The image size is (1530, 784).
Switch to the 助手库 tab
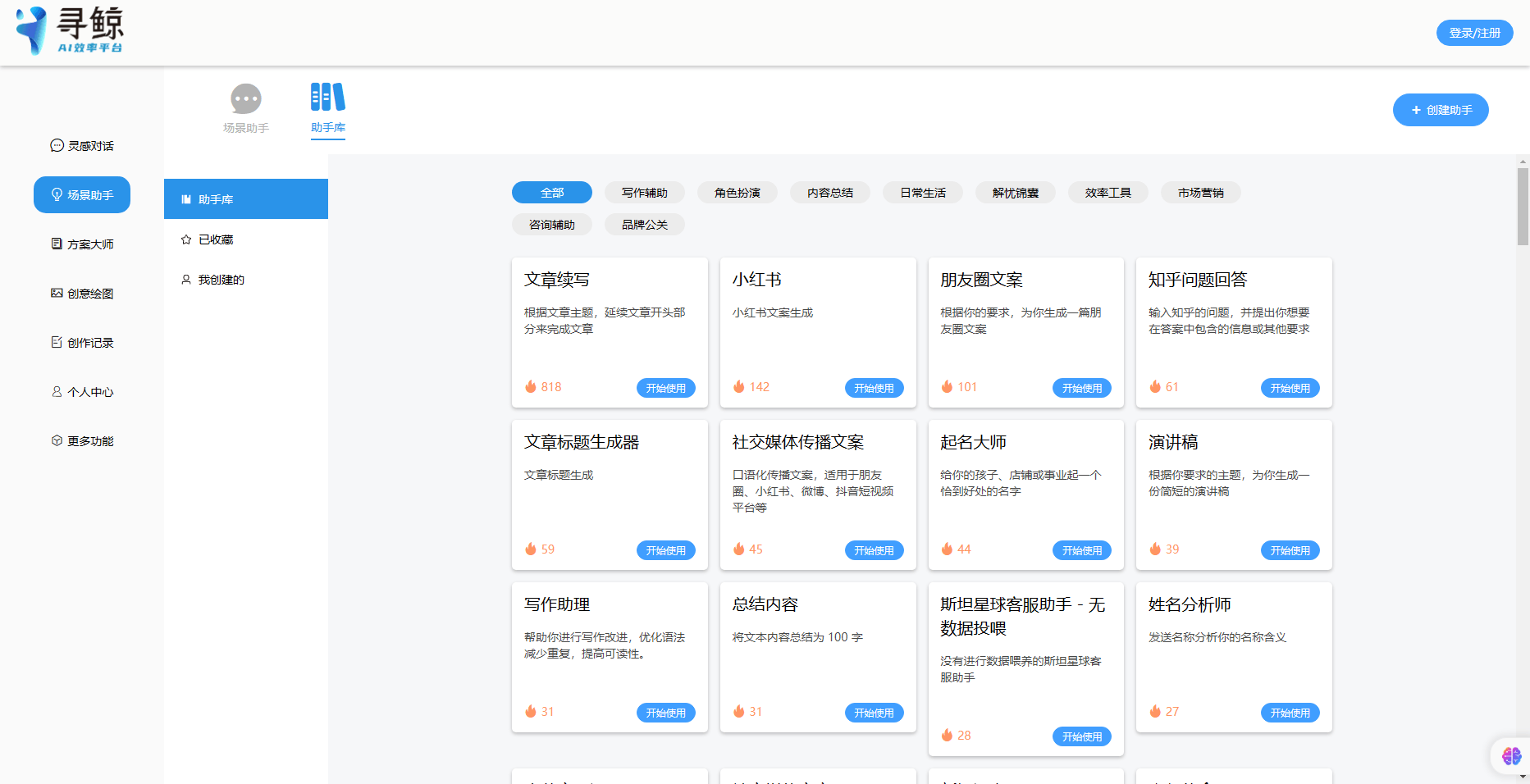tap(328, 109)
